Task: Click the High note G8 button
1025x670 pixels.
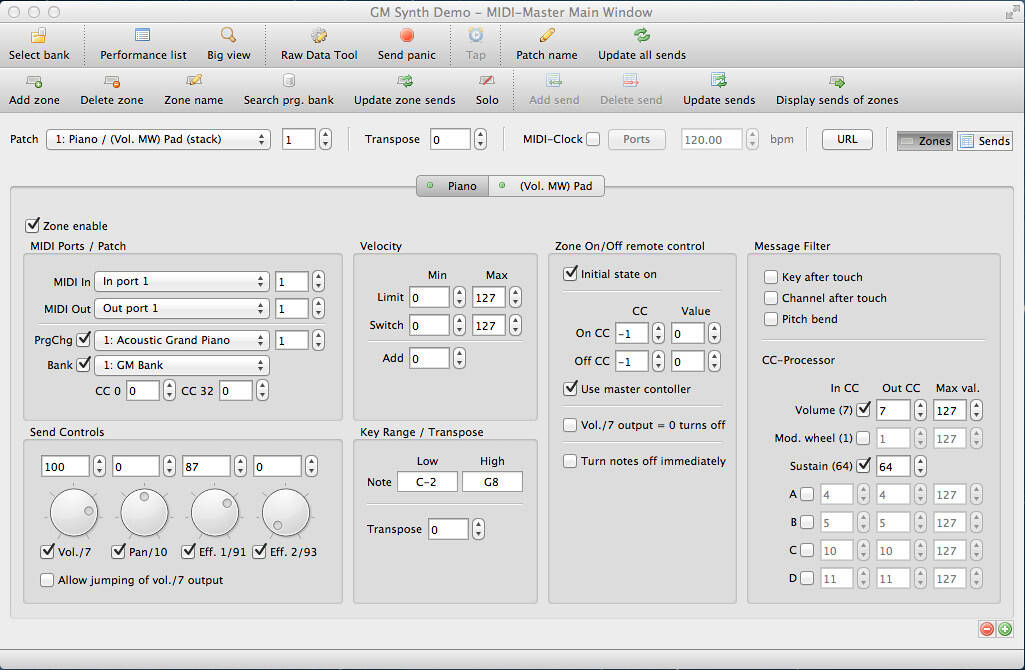Action: coord(492,482)
